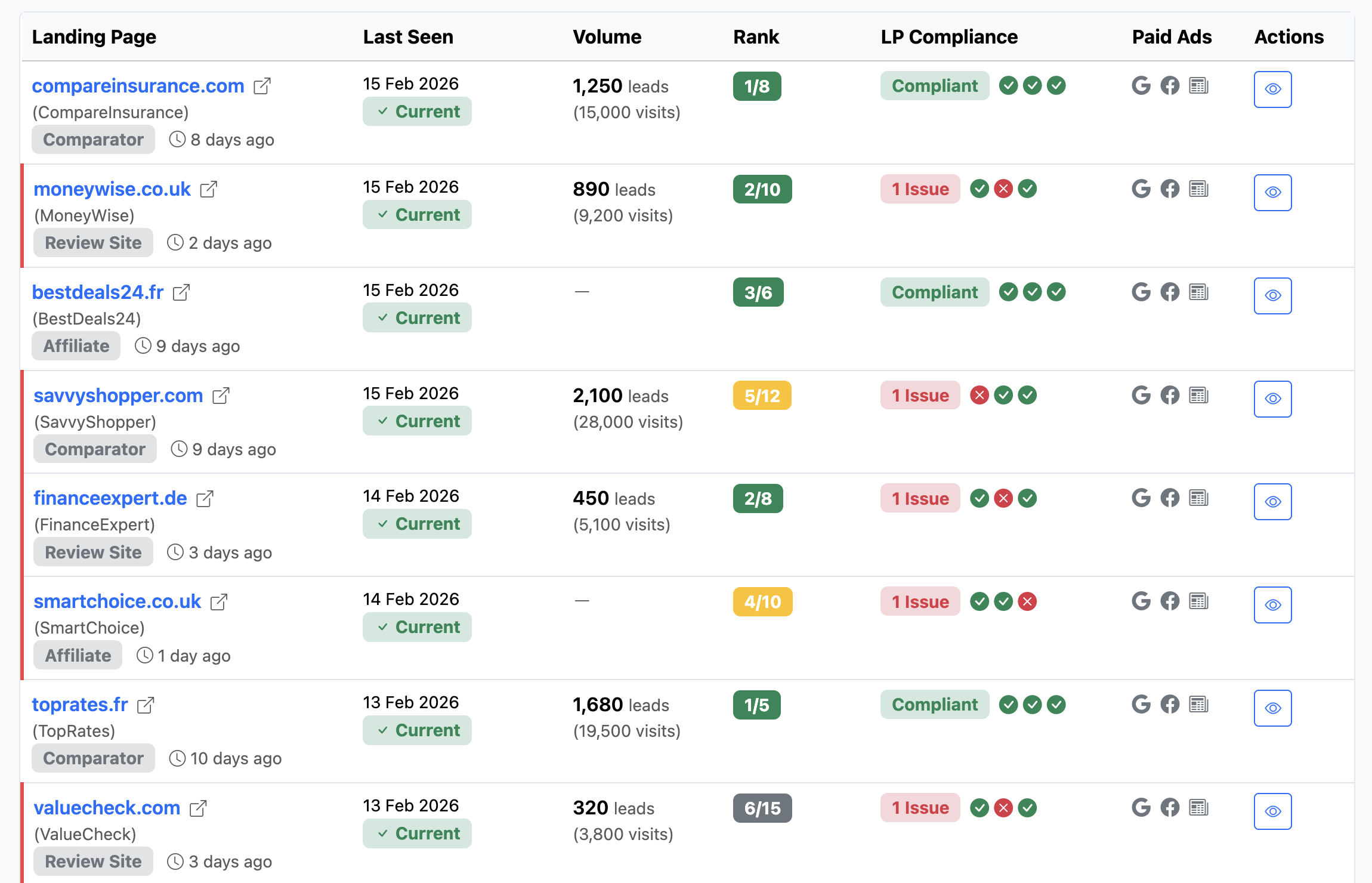Open the eye view action for smartchoice.co.uk

click(x=1272, y=604)
